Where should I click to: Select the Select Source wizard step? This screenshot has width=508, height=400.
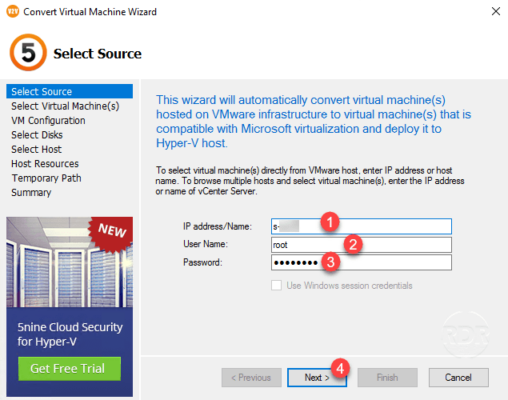(x=69, y=91)
